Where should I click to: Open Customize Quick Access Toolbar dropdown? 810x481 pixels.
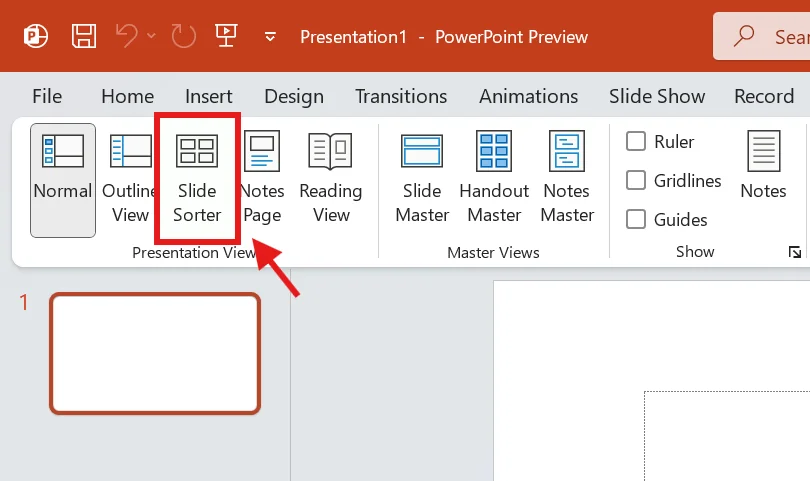click(x=269, y=38)
